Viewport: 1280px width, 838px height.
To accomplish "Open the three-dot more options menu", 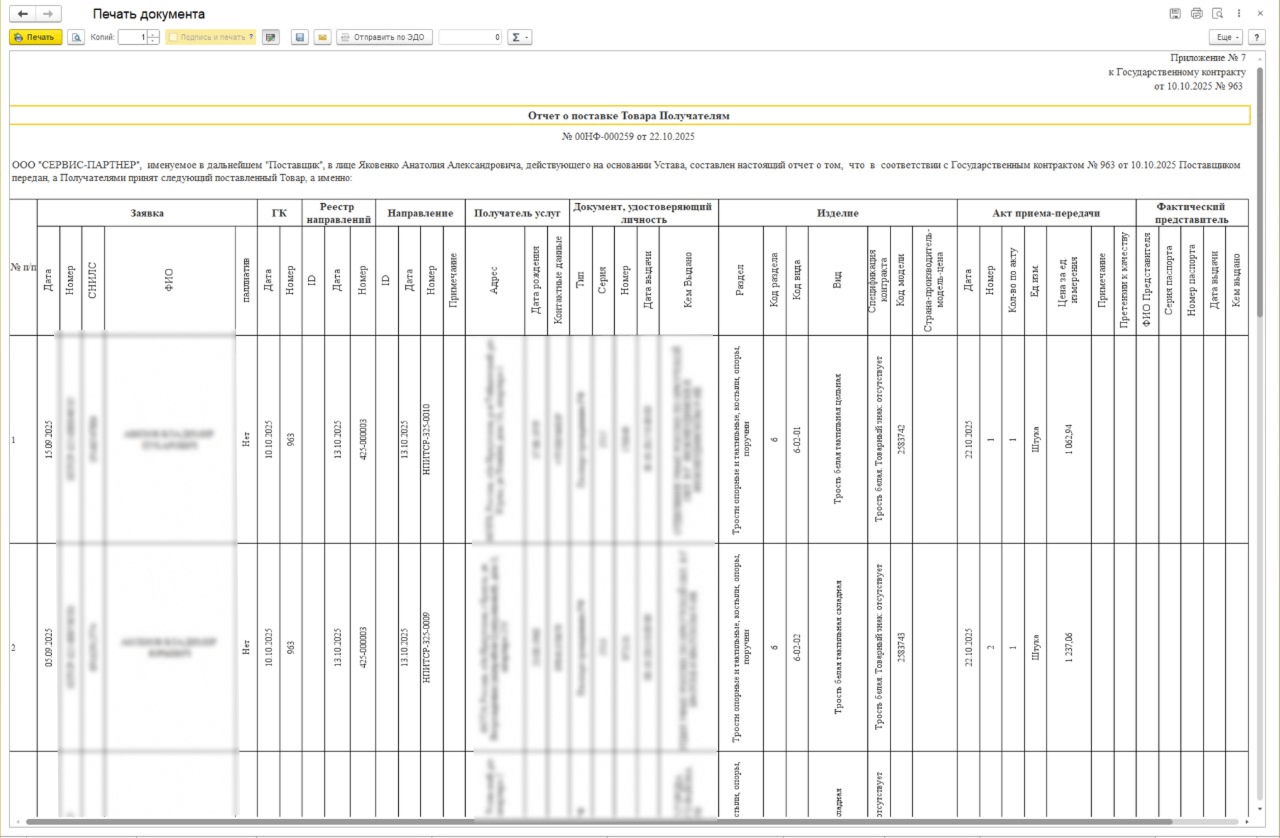I will pyautogui.click(x=1240, y=14).
